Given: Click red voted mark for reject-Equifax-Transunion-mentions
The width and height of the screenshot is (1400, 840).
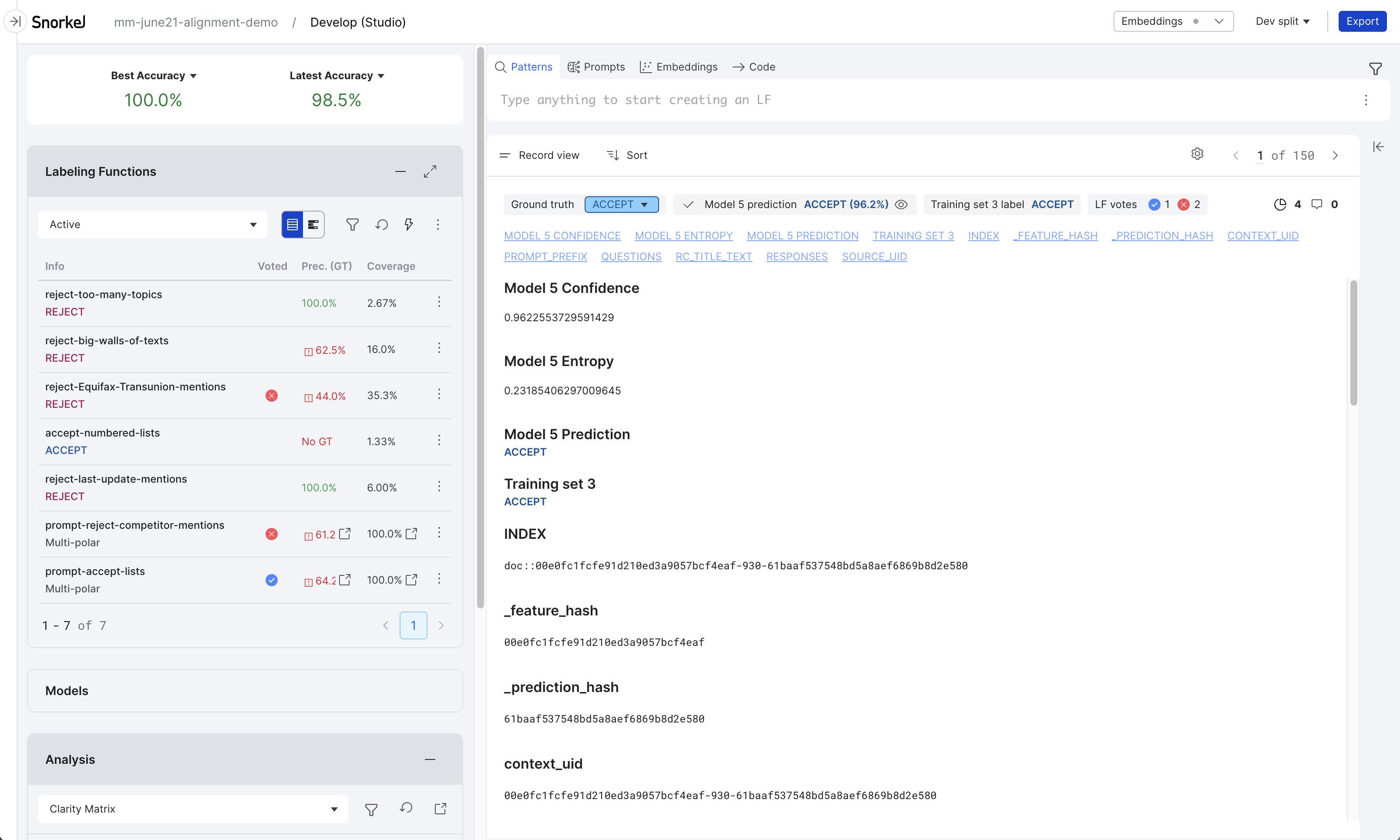Looking at the screenshot, I should tap(272, 395).
